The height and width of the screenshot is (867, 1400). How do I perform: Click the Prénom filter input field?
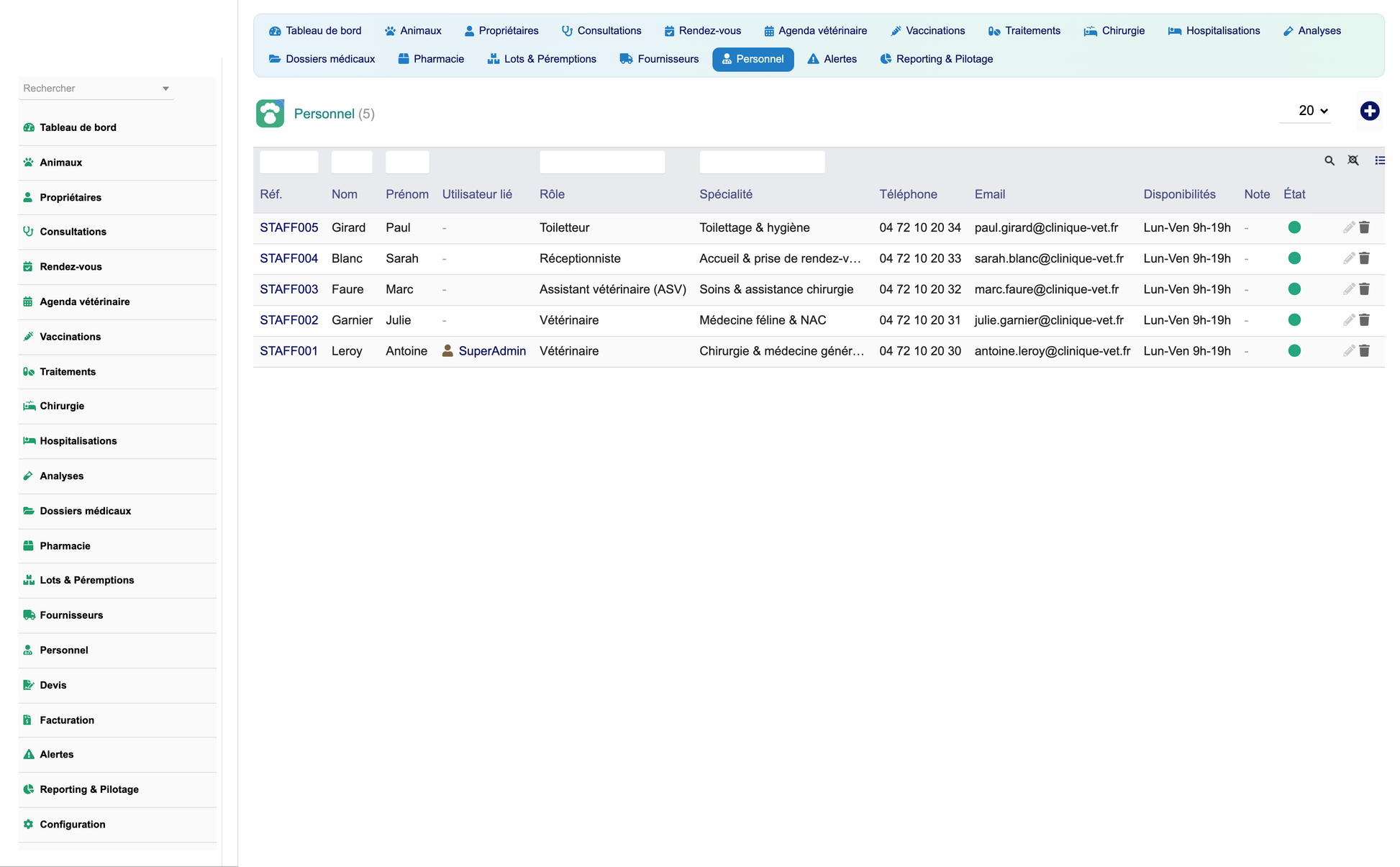(x=407, y=162)
